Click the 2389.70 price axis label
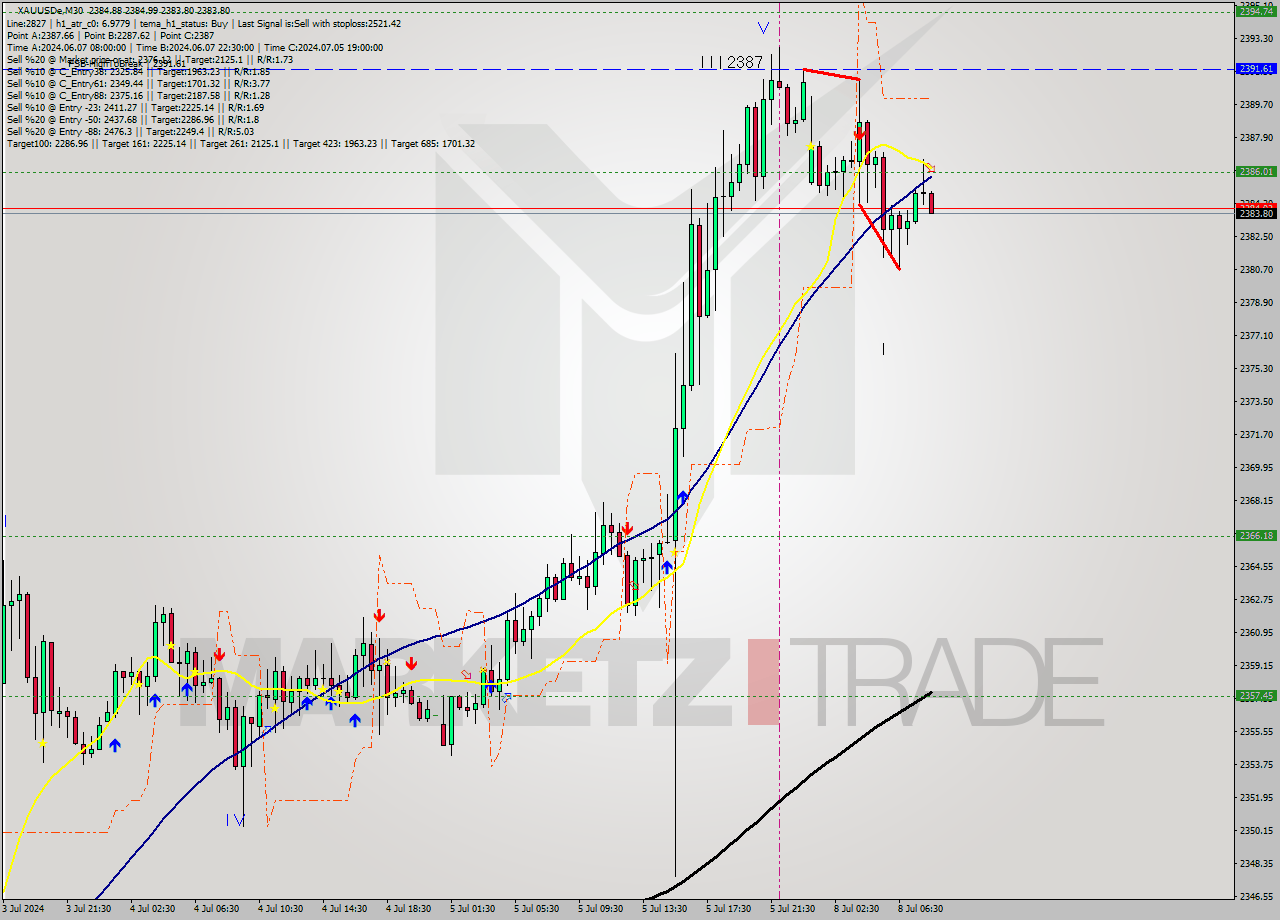The height and width of the screenshot is (920, 1280). (1256, 104)
